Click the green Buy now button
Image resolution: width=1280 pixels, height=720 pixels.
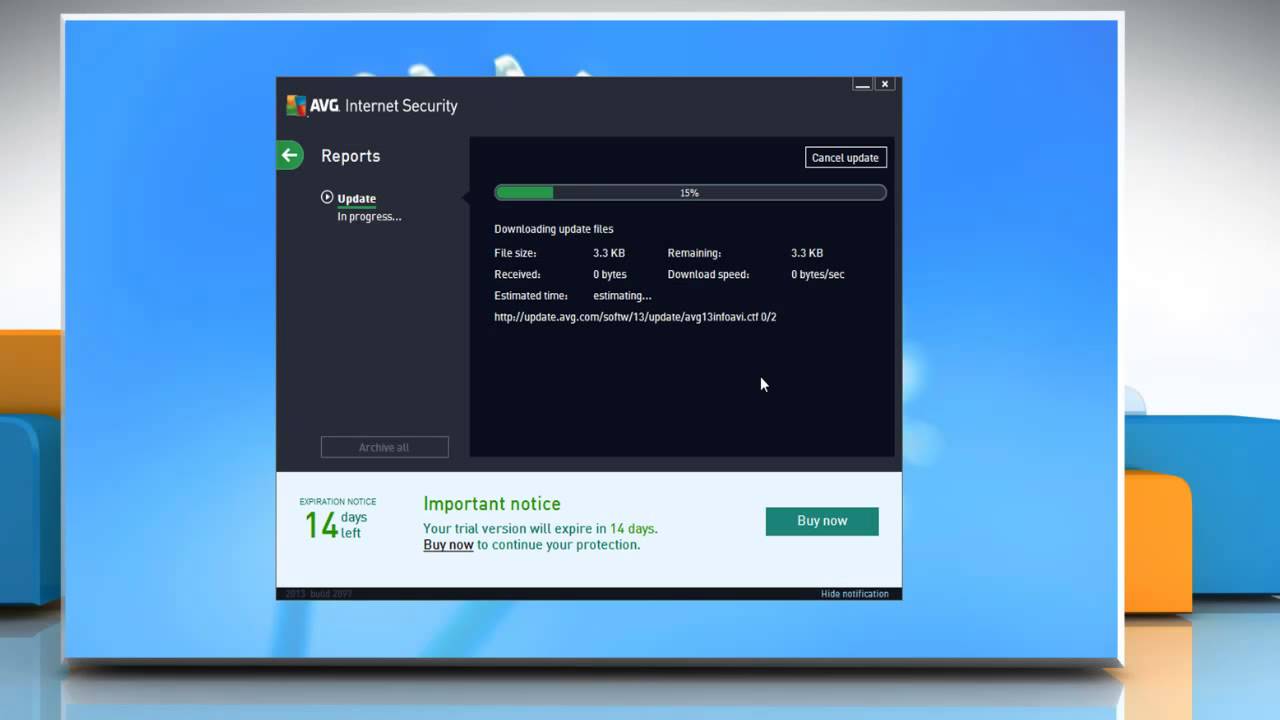(822, 521)
